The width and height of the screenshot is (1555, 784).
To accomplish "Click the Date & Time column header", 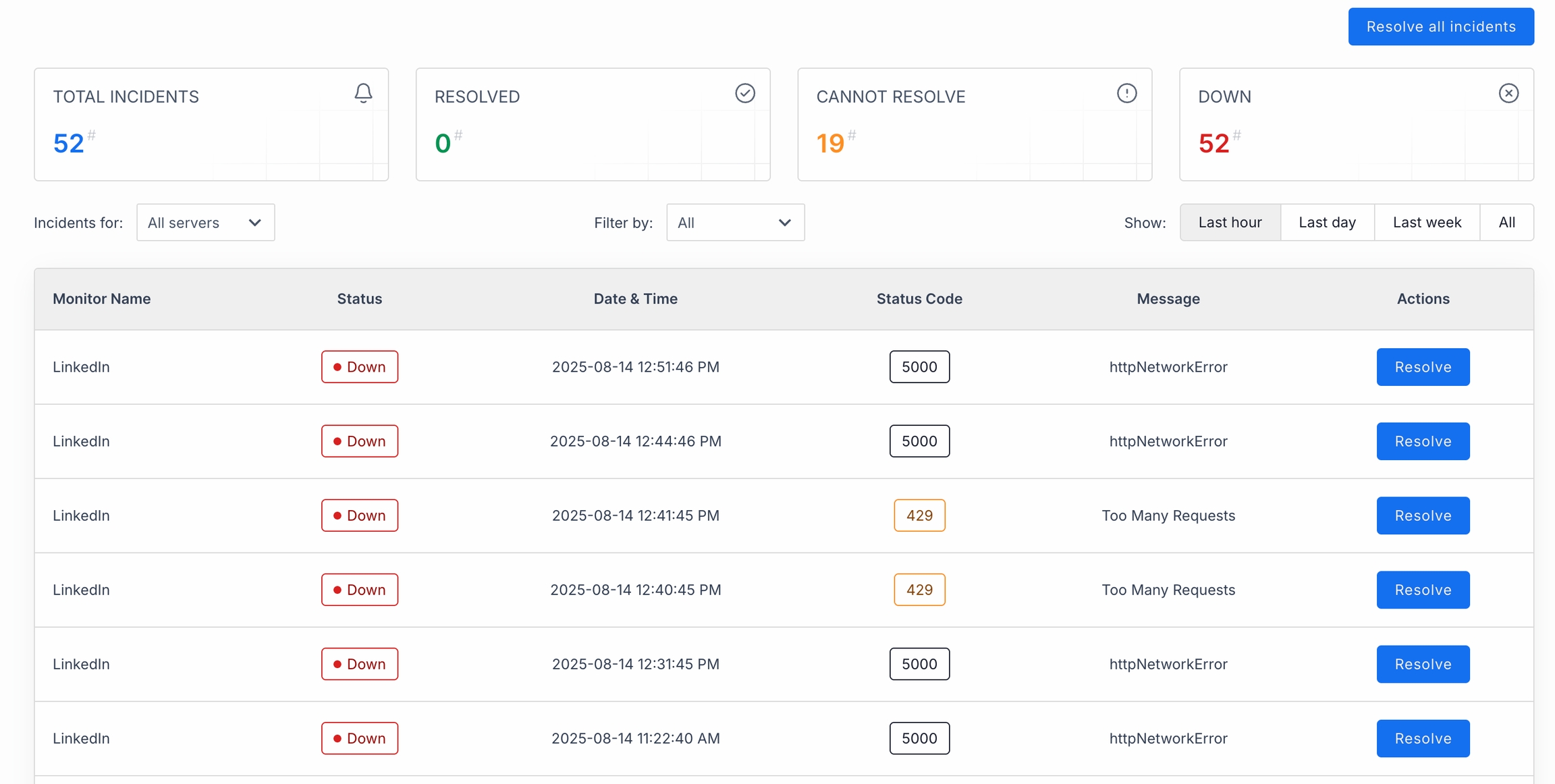I will [x=635, y=299].
